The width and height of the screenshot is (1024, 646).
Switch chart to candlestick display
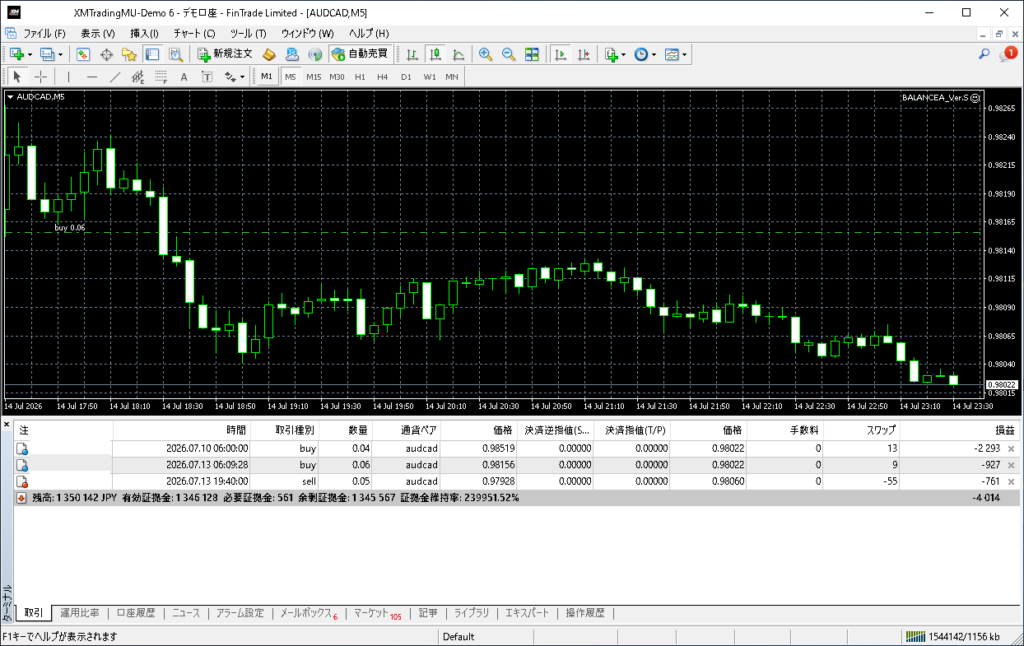(435, 54)
